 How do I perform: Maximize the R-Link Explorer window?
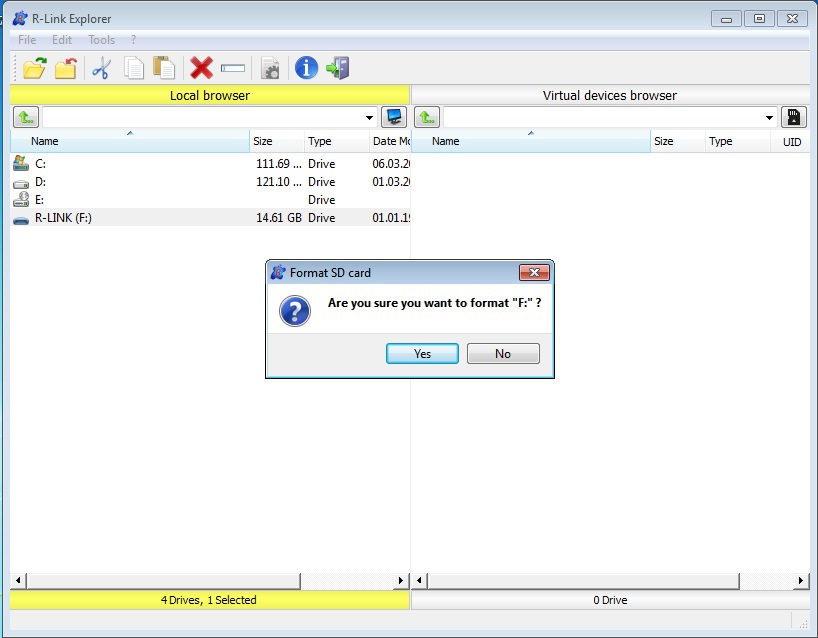click(x=760, y=19)
